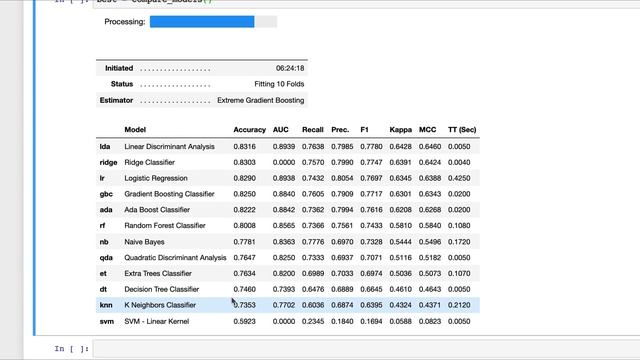
Task: Click the Status label
Action: click(x=122, y=84)
